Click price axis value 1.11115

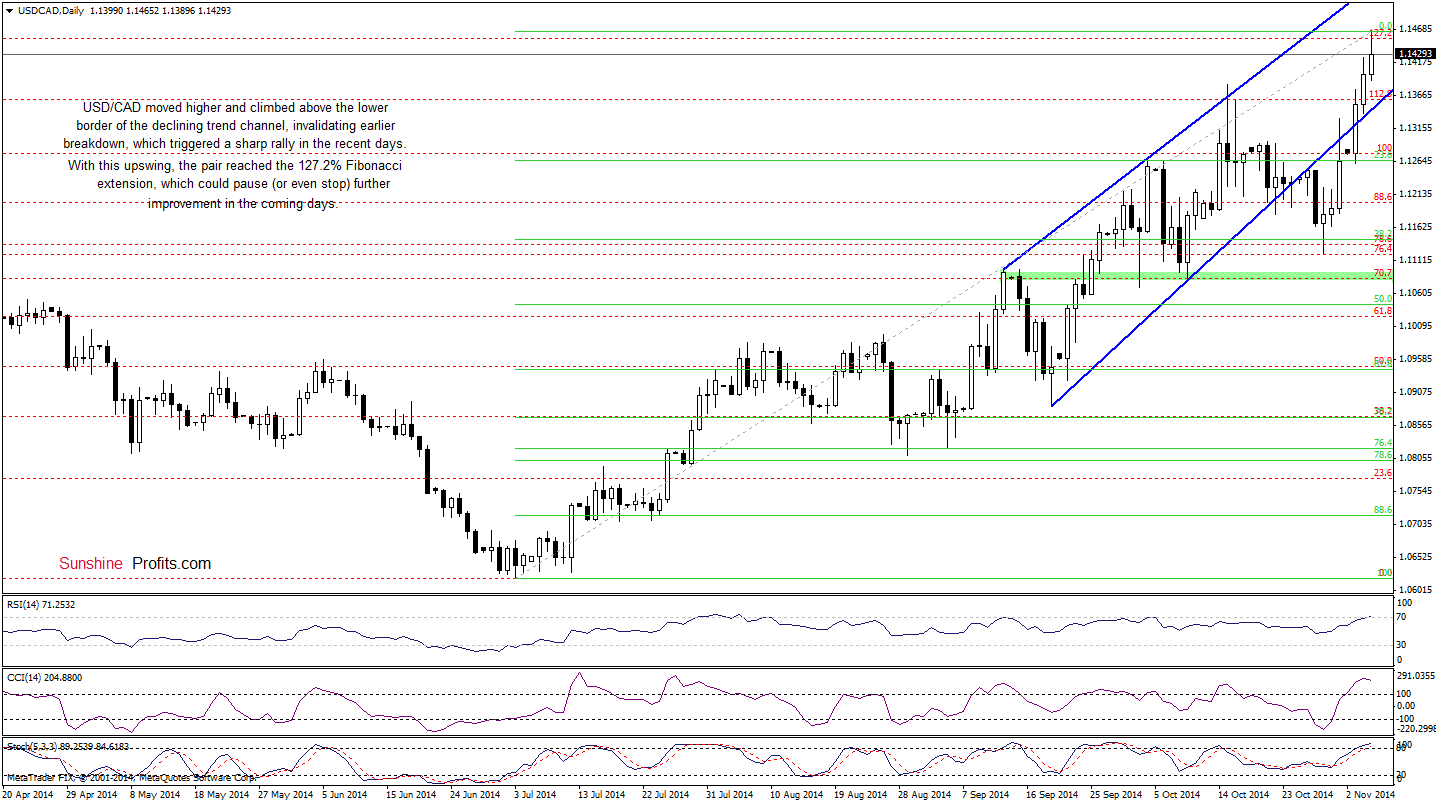coord(1414,260)
